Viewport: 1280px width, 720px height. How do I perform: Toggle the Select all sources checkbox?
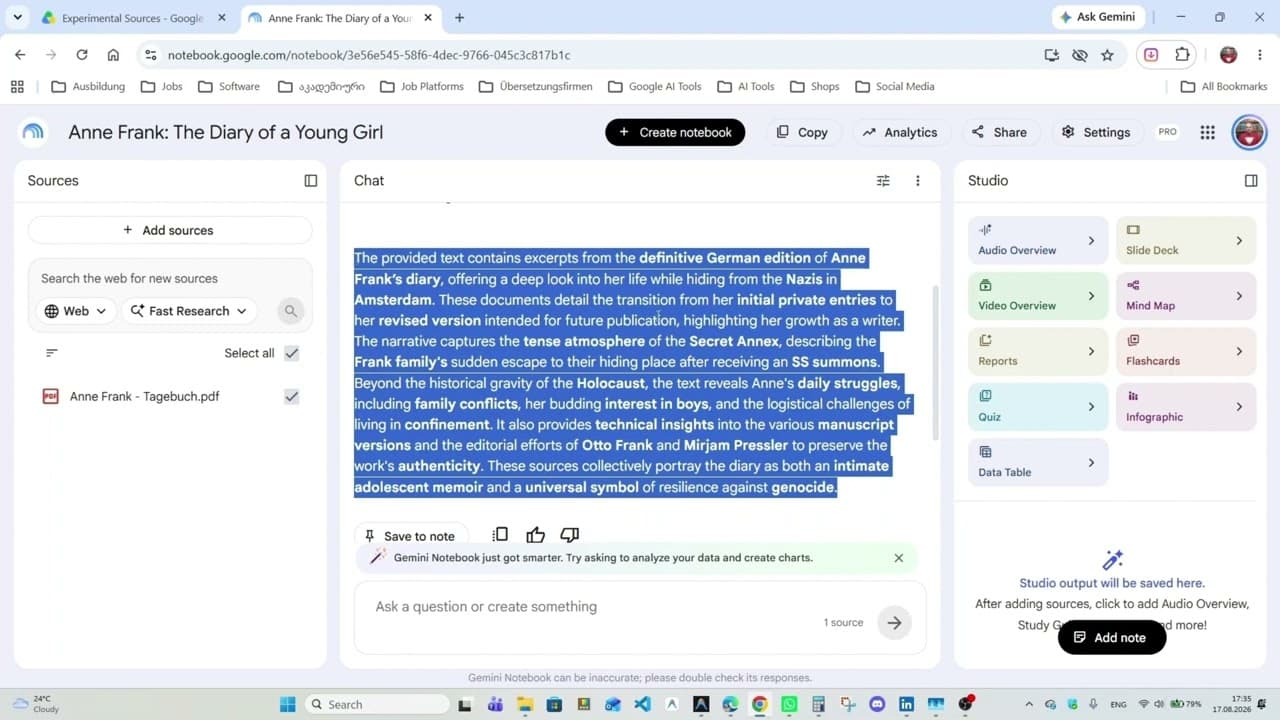(x=291, y=353)
